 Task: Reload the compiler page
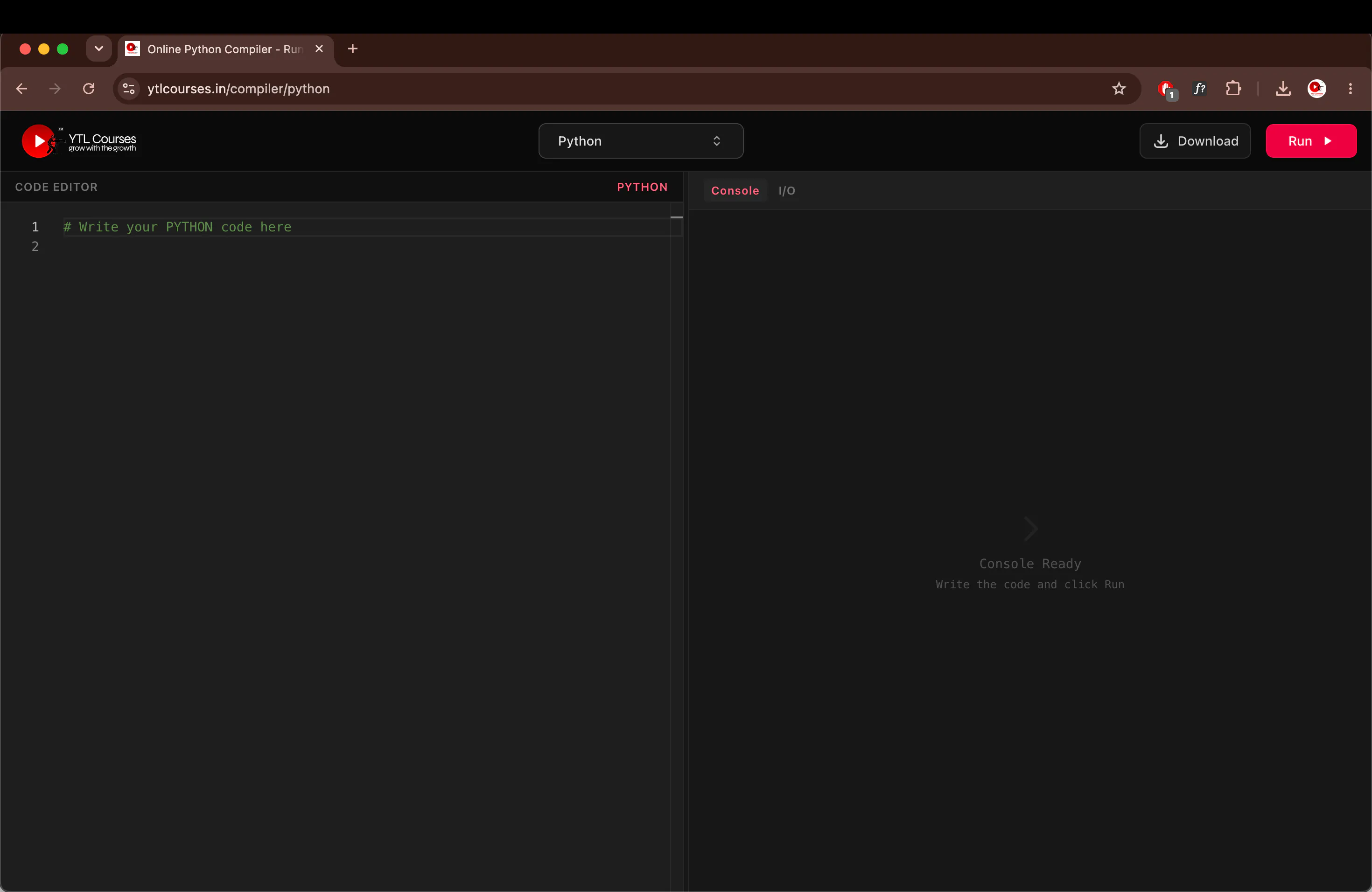89,89
